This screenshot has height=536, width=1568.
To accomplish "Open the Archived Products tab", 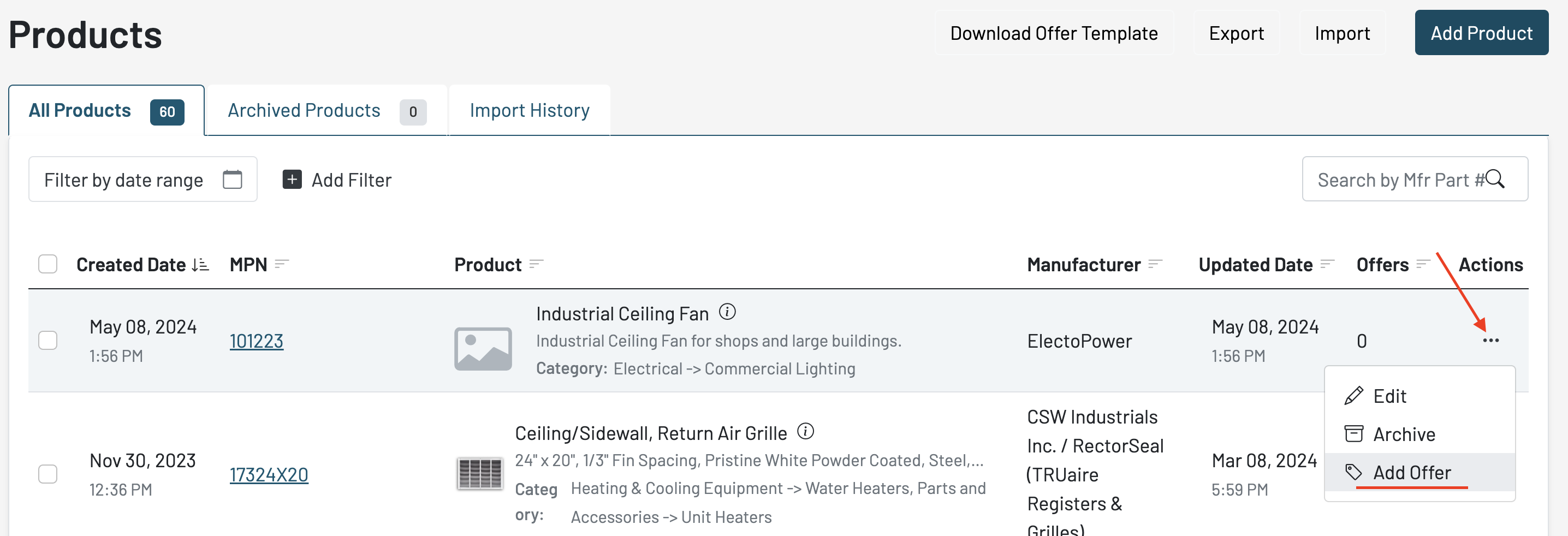I will coord(327,111).
